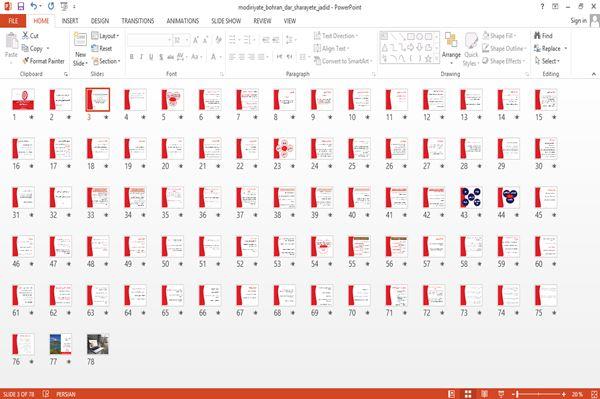Click Reading View icon in status bar
This screenshot has width=600, height=399.
click(484, 394)
